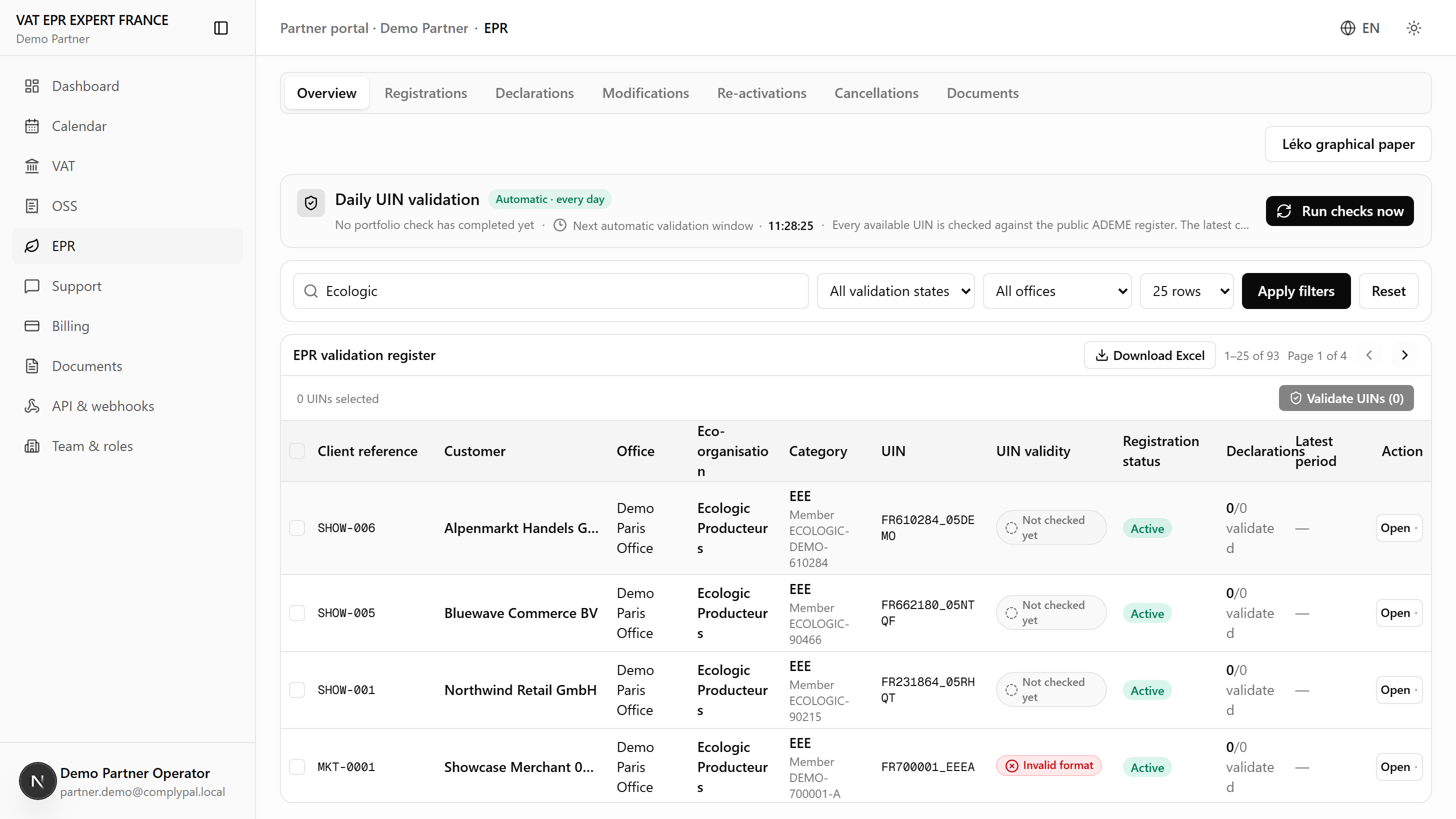Click customer name Northwind Retail GmbH
1456x819 pixels.
coord(520,690)
